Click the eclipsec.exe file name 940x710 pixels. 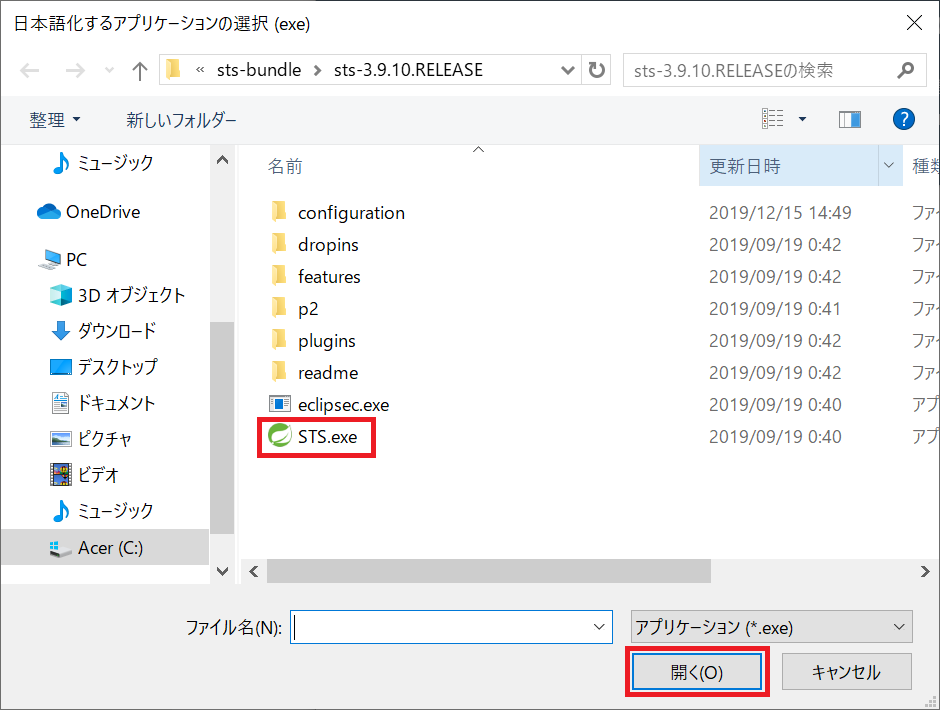pos(344,405)
